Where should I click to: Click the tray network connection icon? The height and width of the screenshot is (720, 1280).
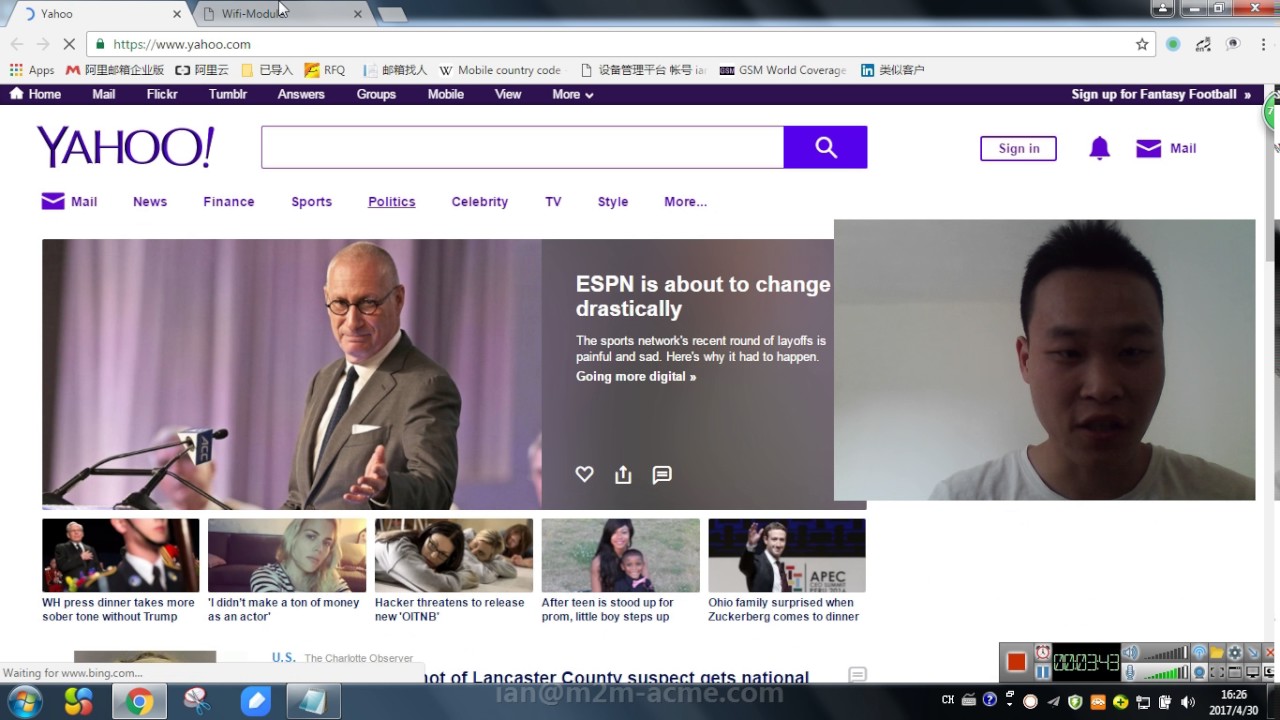coord(1143,702)
